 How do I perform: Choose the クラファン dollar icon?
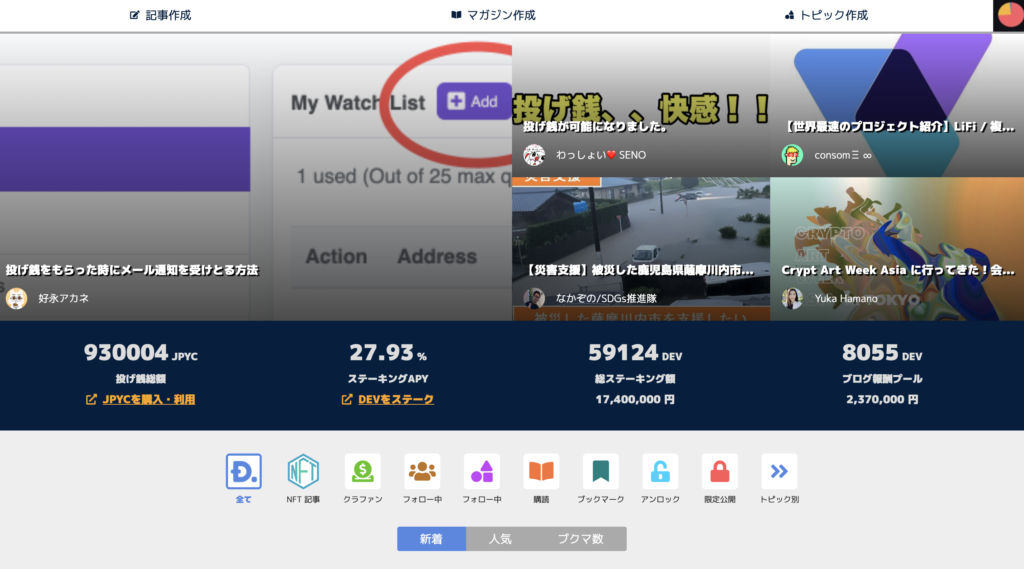(x=362, y=471)
